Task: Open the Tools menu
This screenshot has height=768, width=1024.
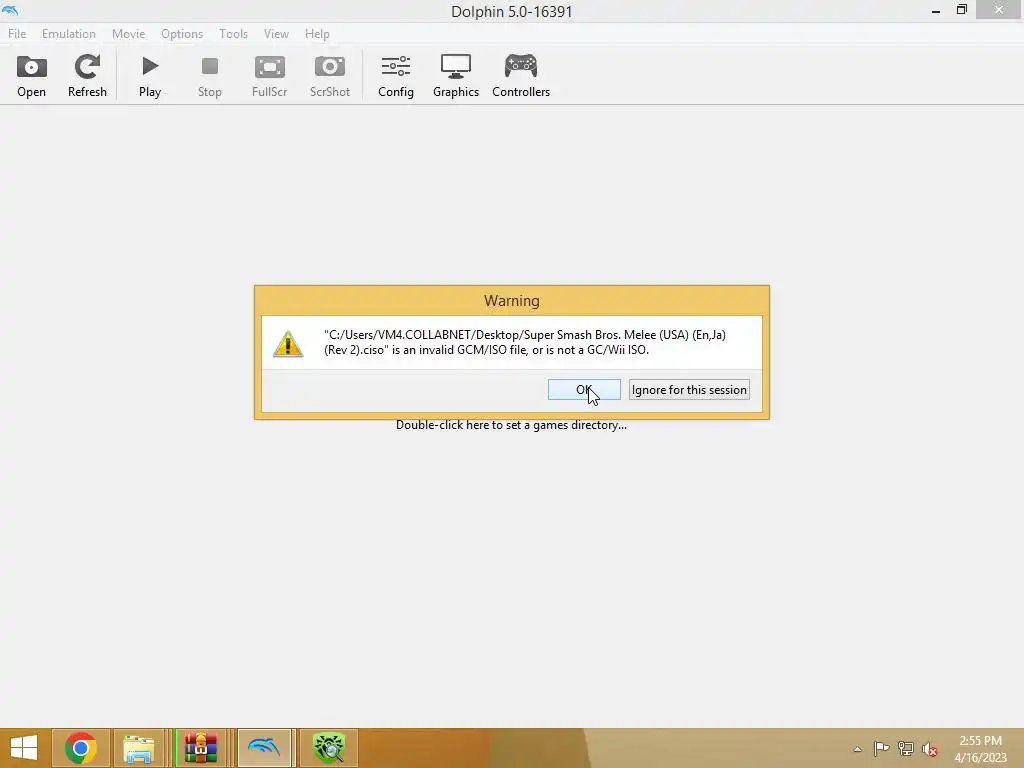Action: click(233, 34)
